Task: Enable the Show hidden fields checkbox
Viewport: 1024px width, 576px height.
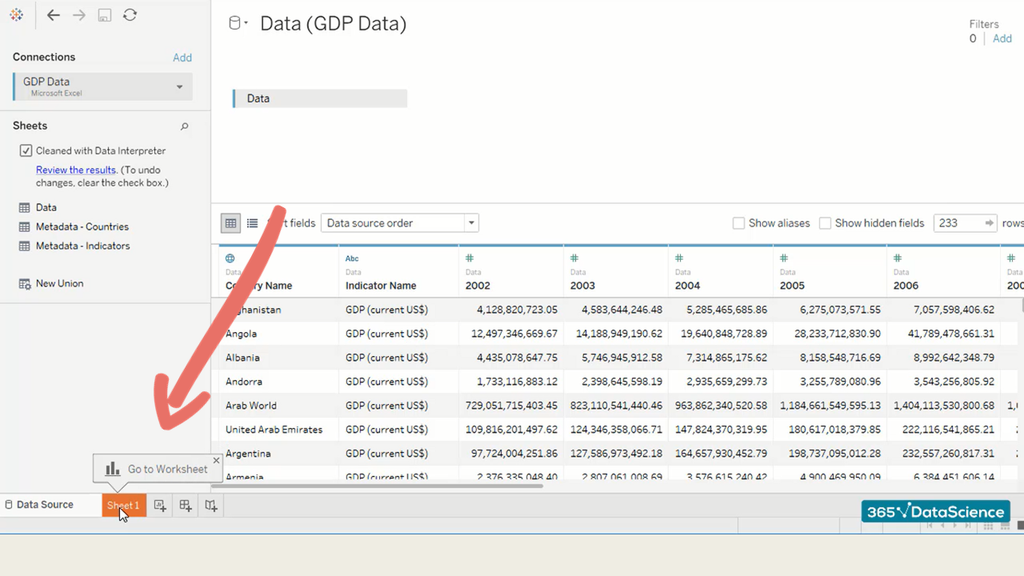Action: coord(825,223)
